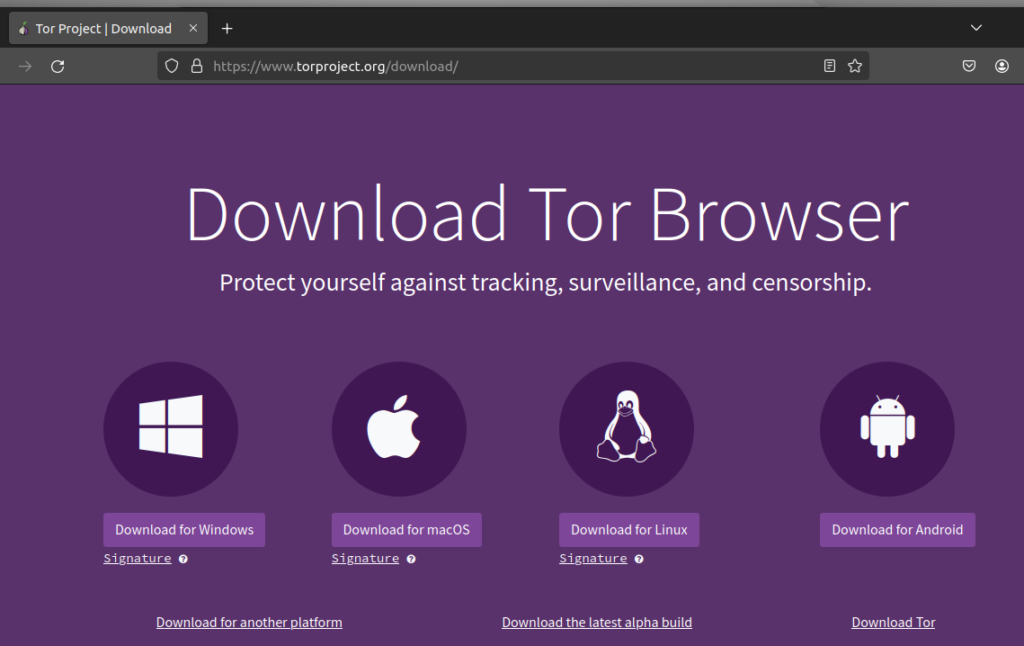This screenshot has width=1024, height=646.
Task: Show tracking protection shield info
Action: coord(172,66)
